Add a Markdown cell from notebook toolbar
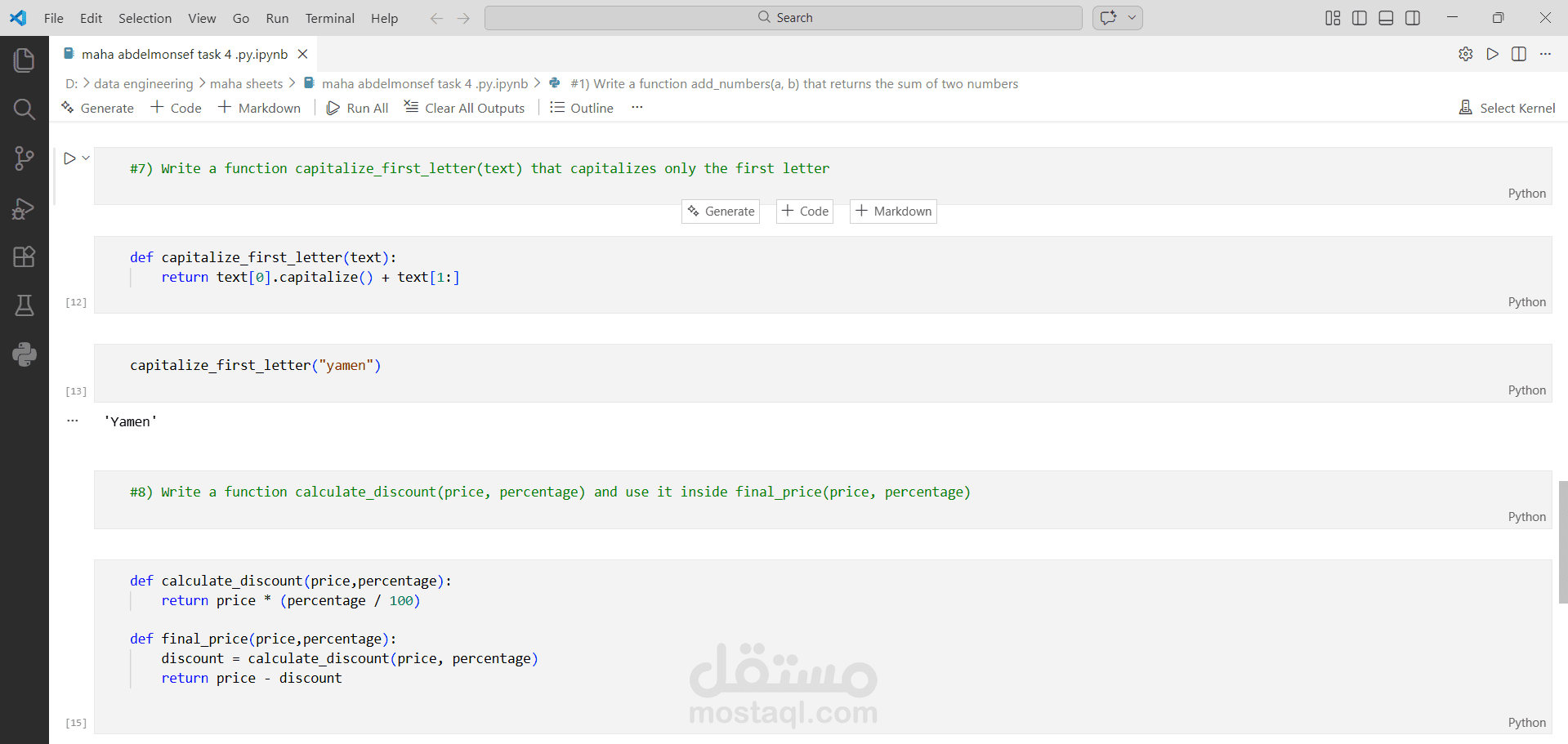Screen dimensions: 1568x744 [x=259, y=108]
